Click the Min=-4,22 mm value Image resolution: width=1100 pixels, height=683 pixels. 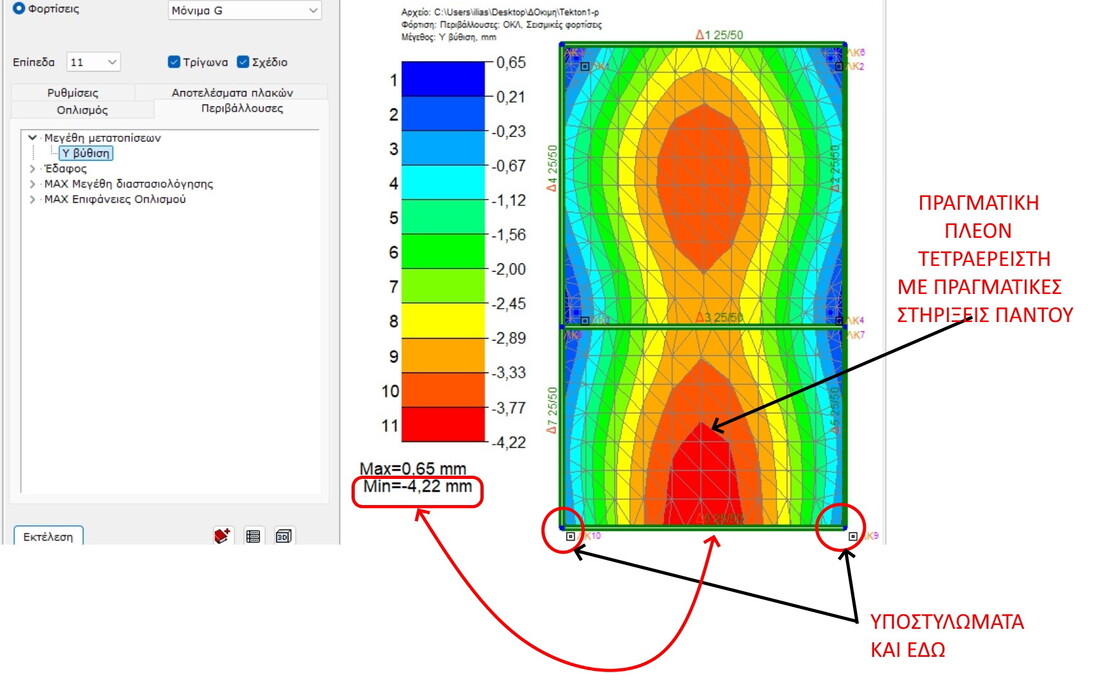[417, 486]
